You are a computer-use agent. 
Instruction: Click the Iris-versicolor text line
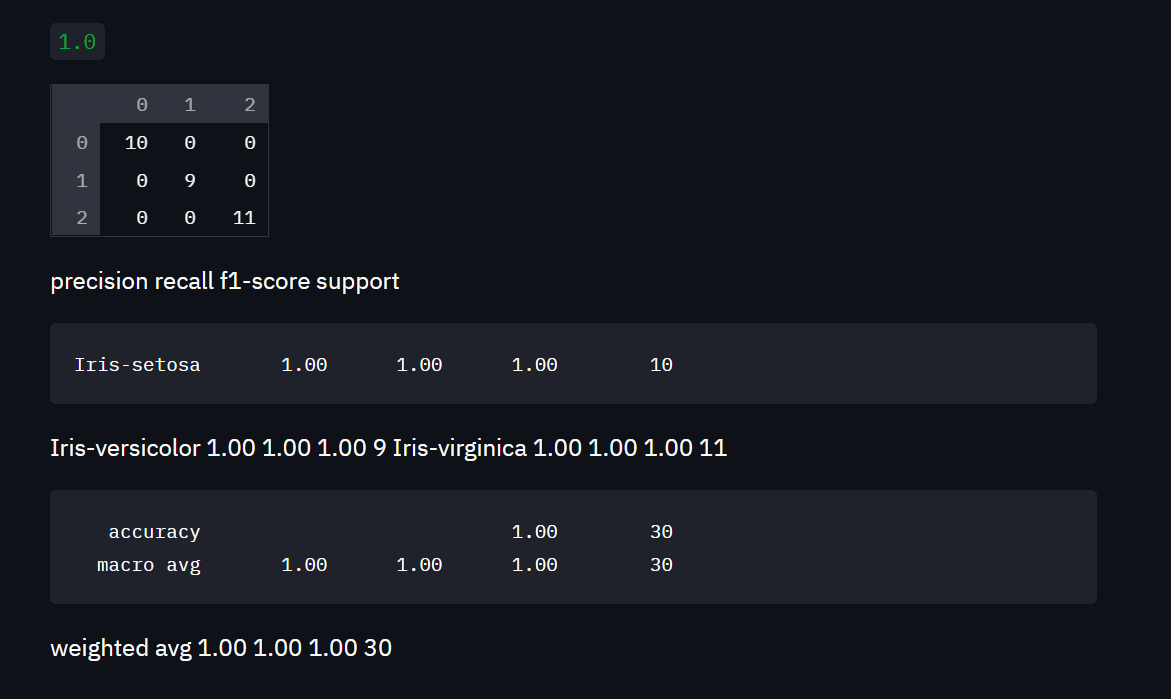125,449
